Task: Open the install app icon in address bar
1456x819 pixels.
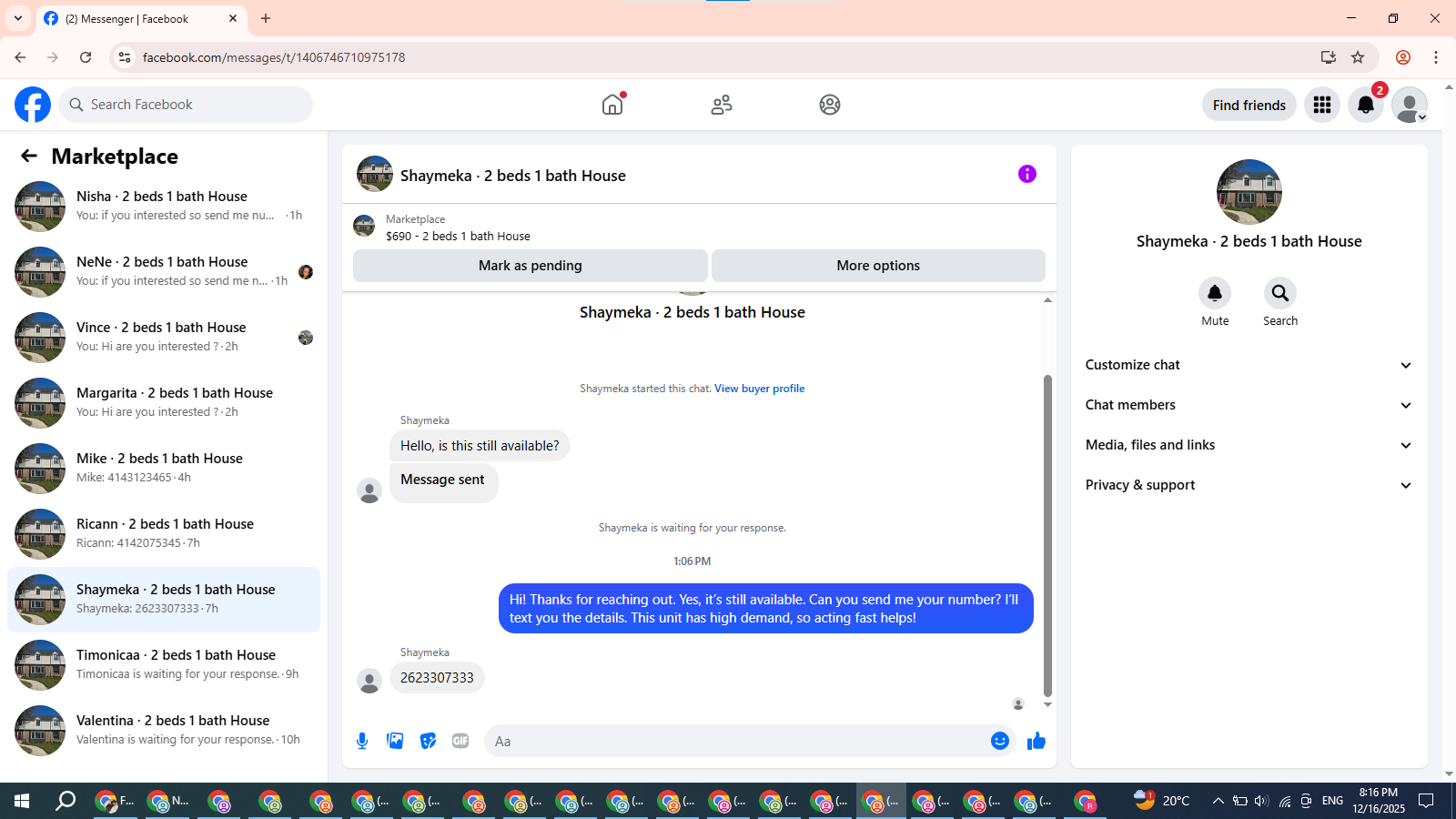Action: 1329,57
